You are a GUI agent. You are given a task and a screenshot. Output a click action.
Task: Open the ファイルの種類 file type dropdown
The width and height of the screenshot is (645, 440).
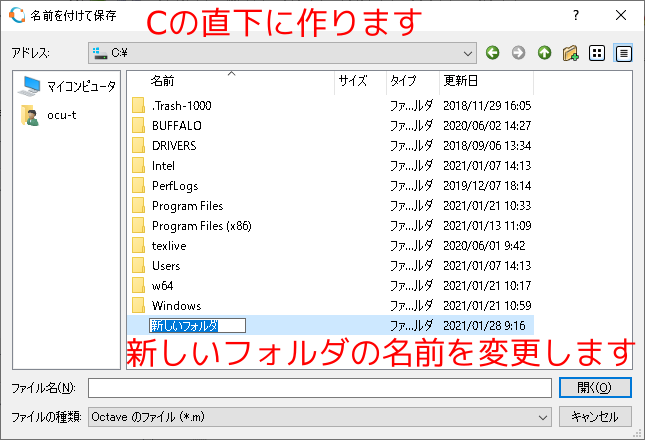544,416
